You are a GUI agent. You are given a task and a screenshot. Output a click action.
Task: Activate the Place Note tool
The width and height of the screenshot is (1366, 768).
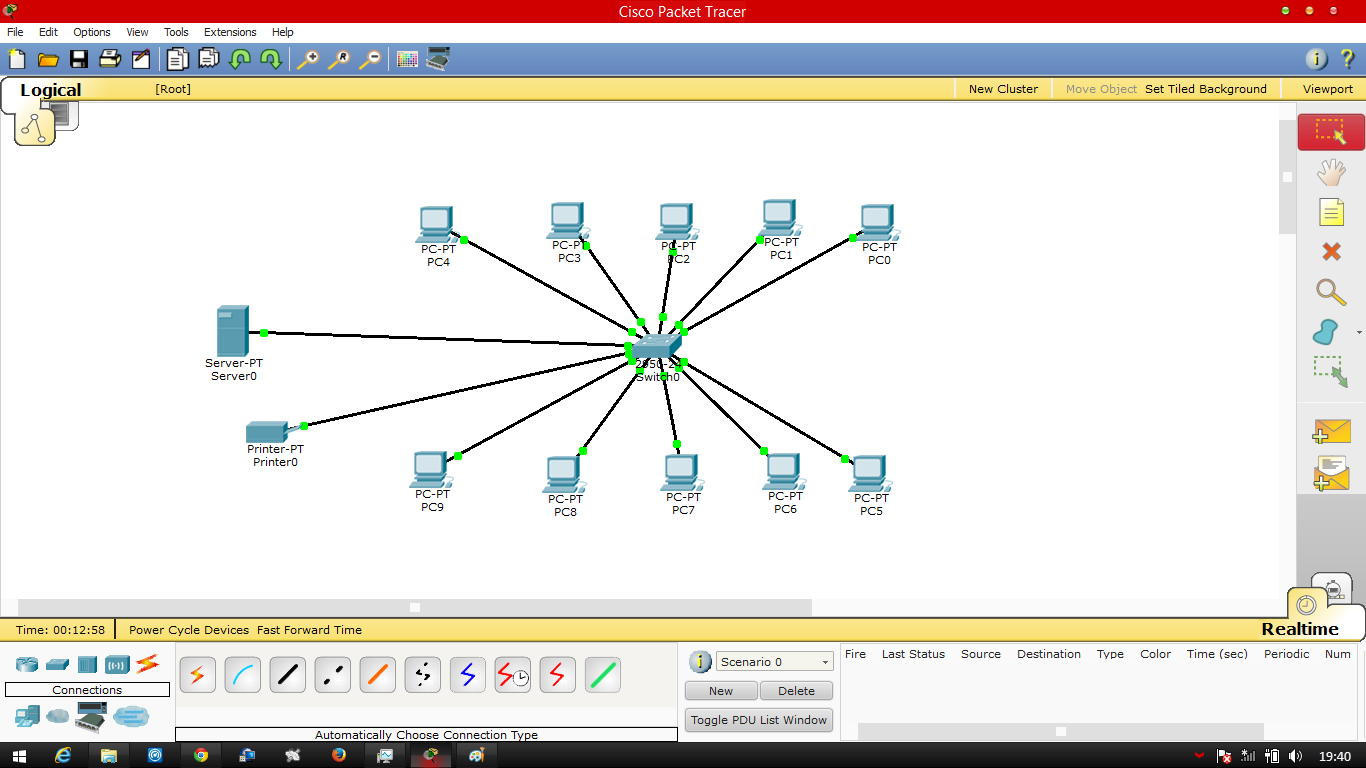(x=1331, y=212)
